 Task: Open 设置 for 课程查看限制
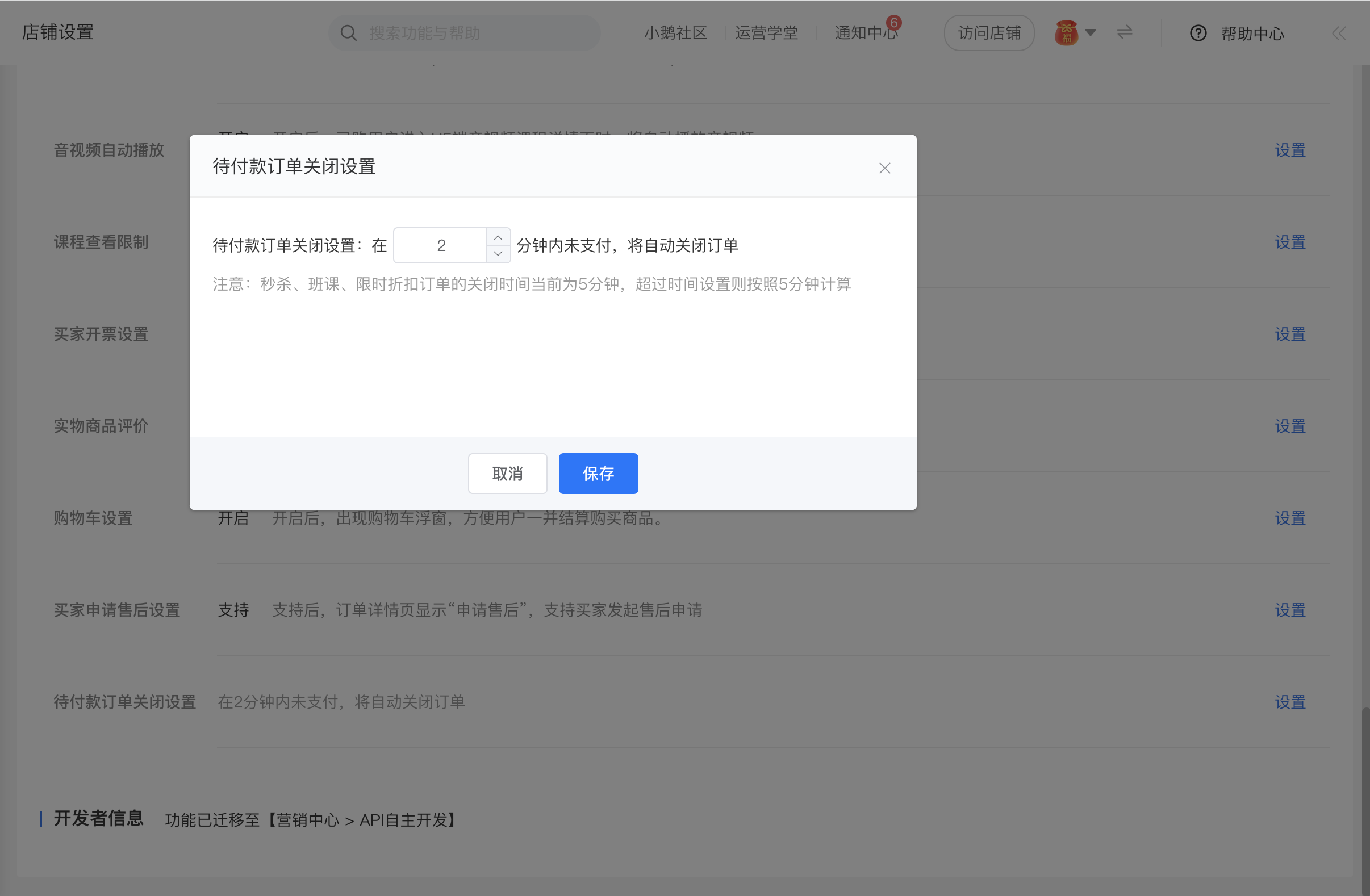pos(1290,242)
